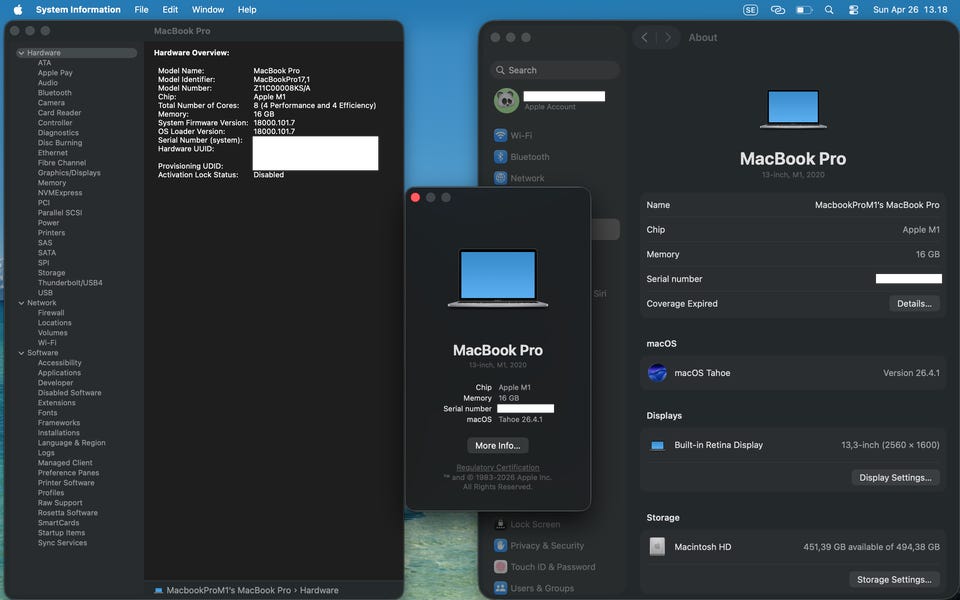Open the File menu
Image resolution: width=960 pixels, height=600 pixels.
[141, 10]
